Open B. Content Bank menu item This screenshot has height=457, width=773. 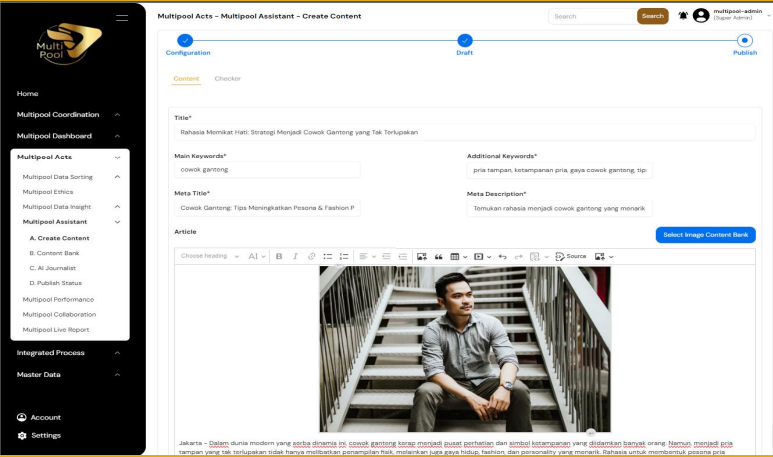[x=54, y=253]
